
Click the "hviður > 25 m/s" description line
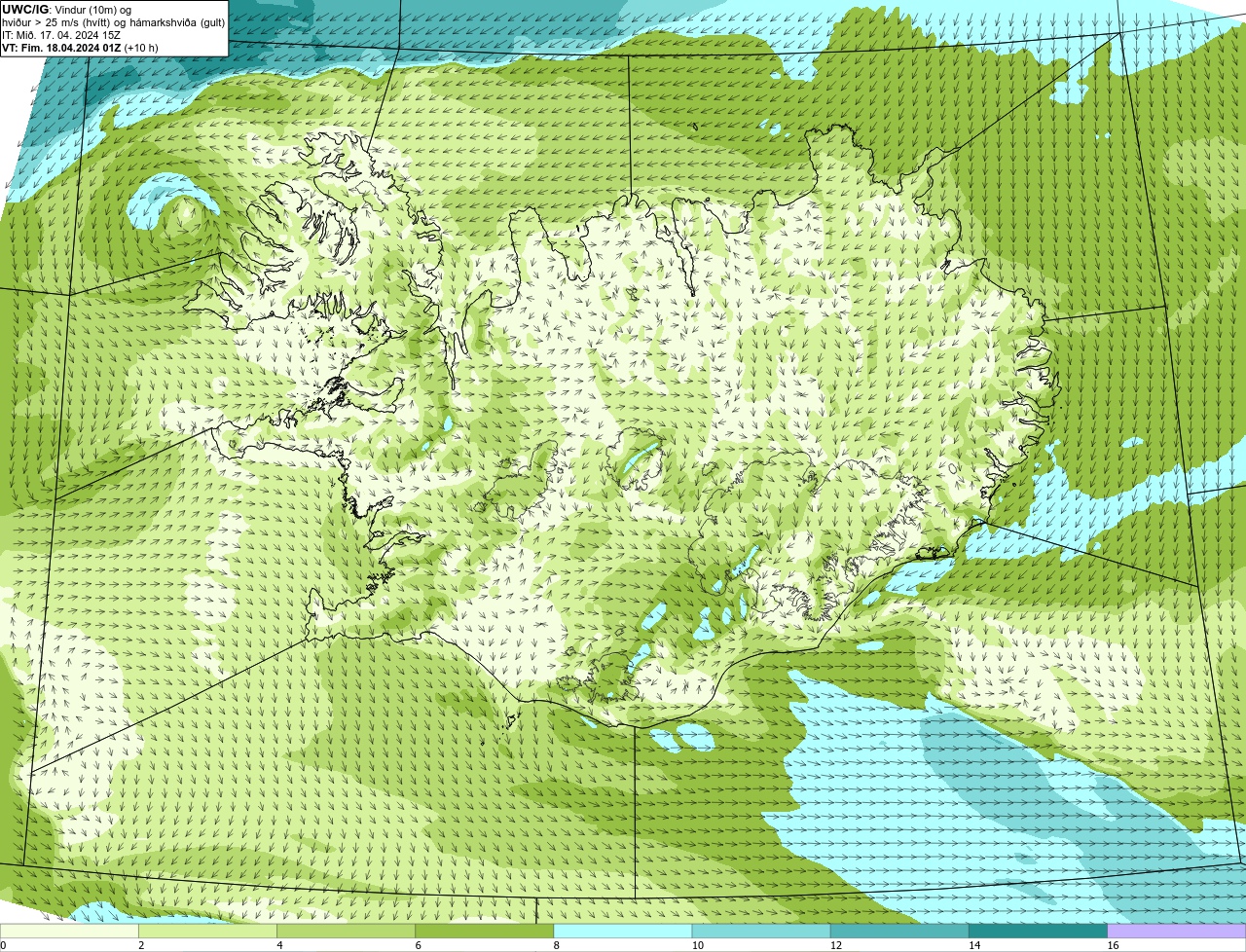click(x=114, y=22)
